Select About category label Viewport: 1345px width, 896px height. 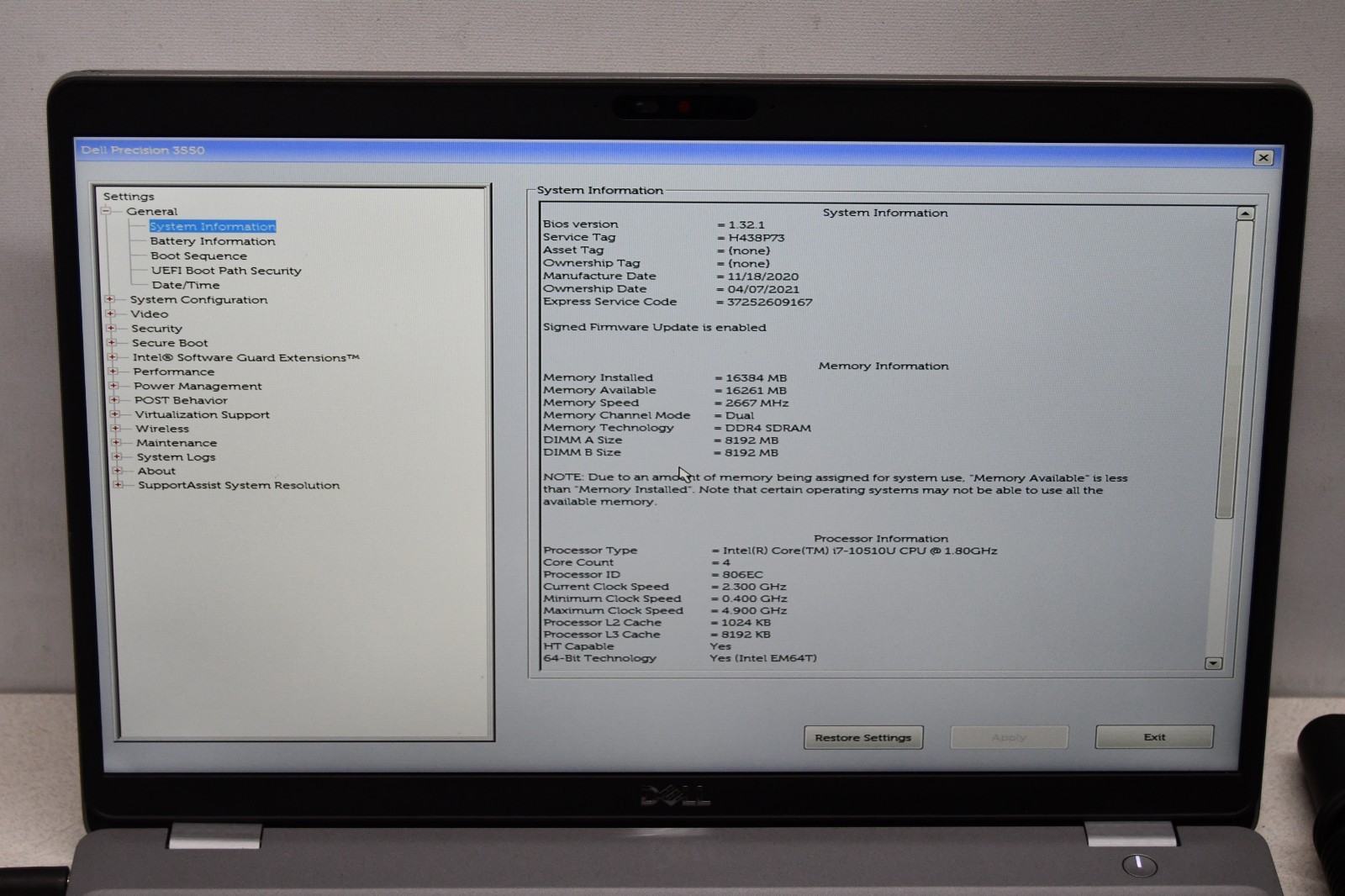point(156,471)
